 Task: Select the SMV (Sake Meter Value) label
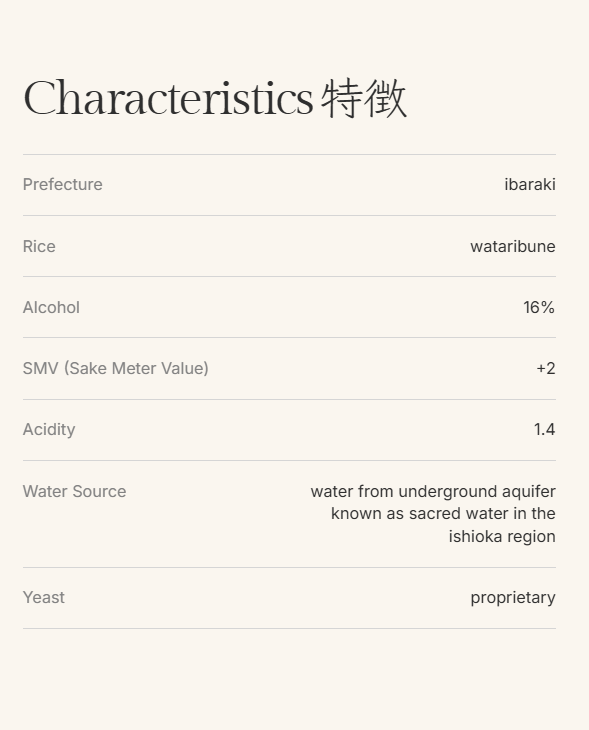tap(115, 368)
